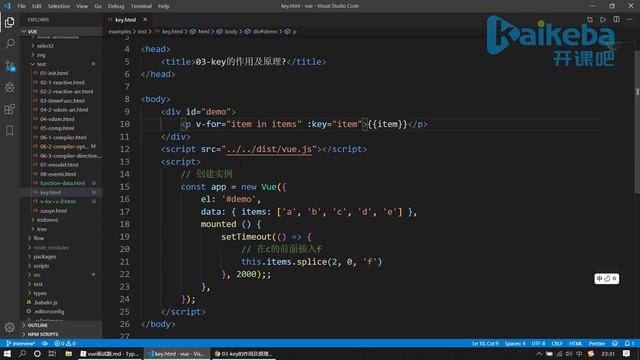Click the Open Changes icon in editor toolbar
The image size is (640, 360).
[589, 20]
